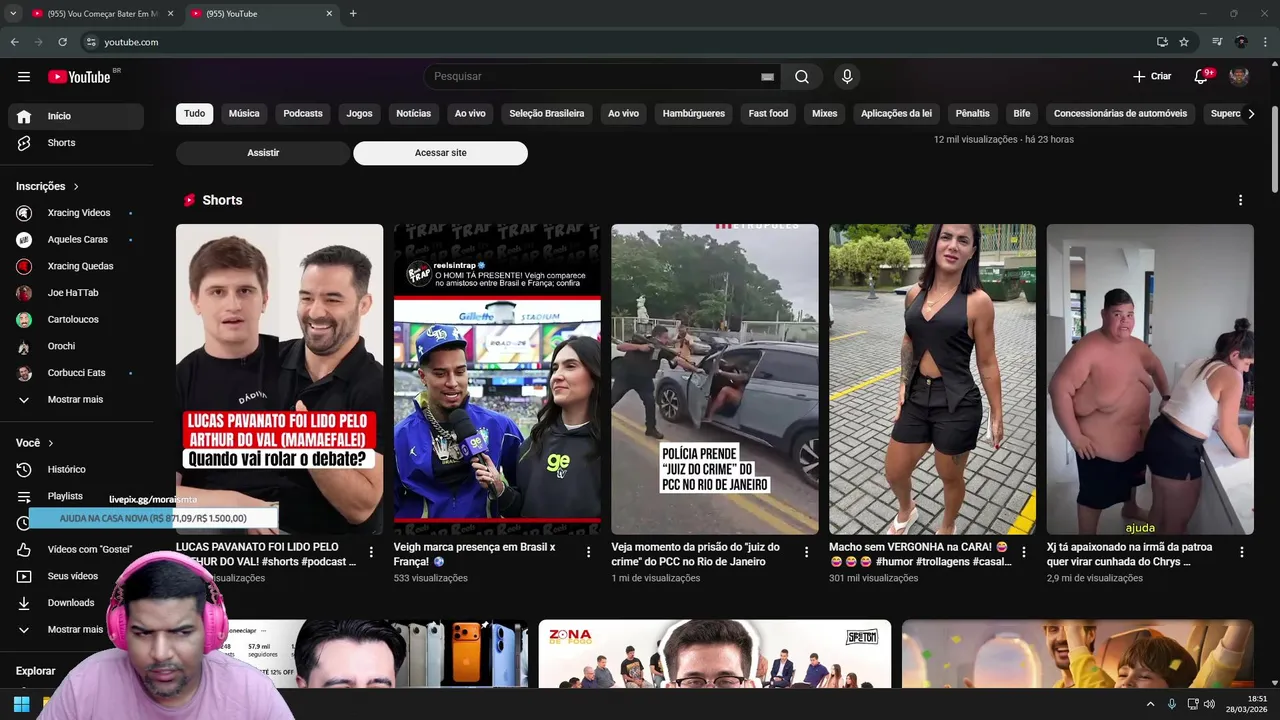Click the taskbar microphone icon
1280x720 pixels.
[x=1172, y=704]
